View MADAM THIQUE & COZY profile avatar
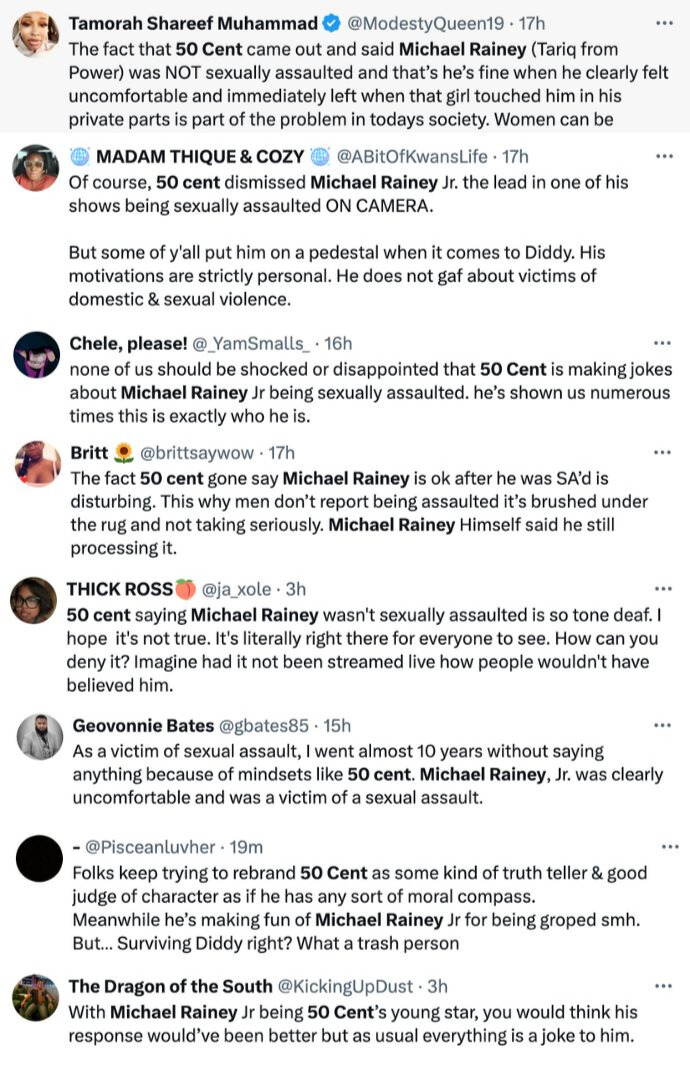Image resolution: width=690 pixels, height=1068 pixels. tap(35, 168)
